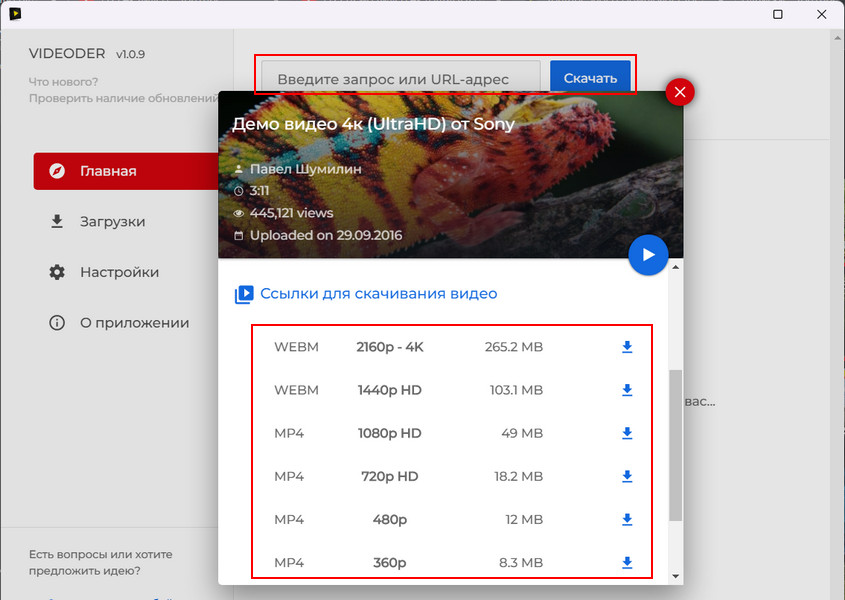Click the popup scrollbar down arrow
Image resolution: width=845 pixels, height=600 pixels.
point(676,576)
